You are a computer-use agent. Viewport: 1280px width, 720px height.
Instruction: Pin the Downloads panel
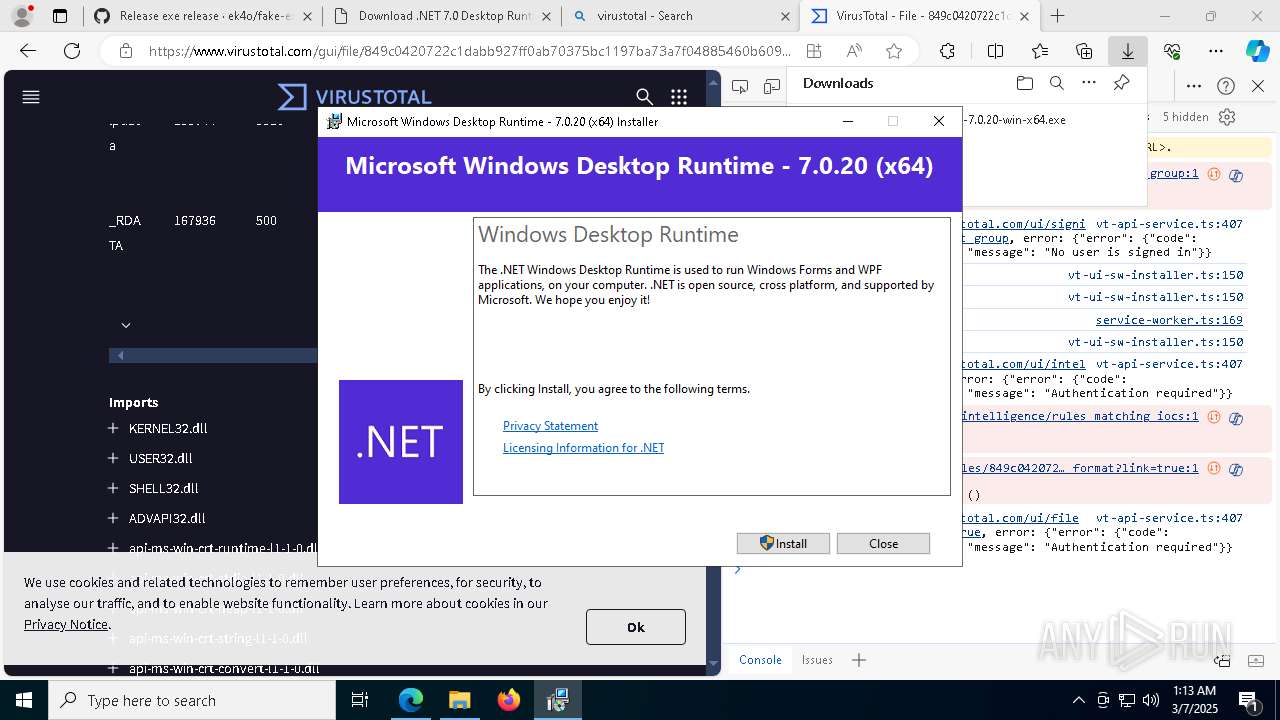1122,84
